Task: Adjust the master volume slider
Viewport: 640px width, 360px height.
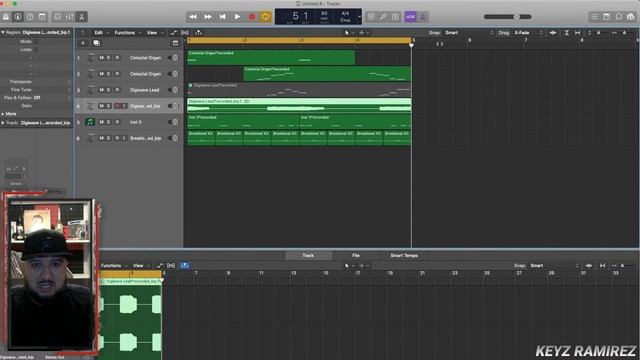Action: pyautogui.click(x=507, y=17)
